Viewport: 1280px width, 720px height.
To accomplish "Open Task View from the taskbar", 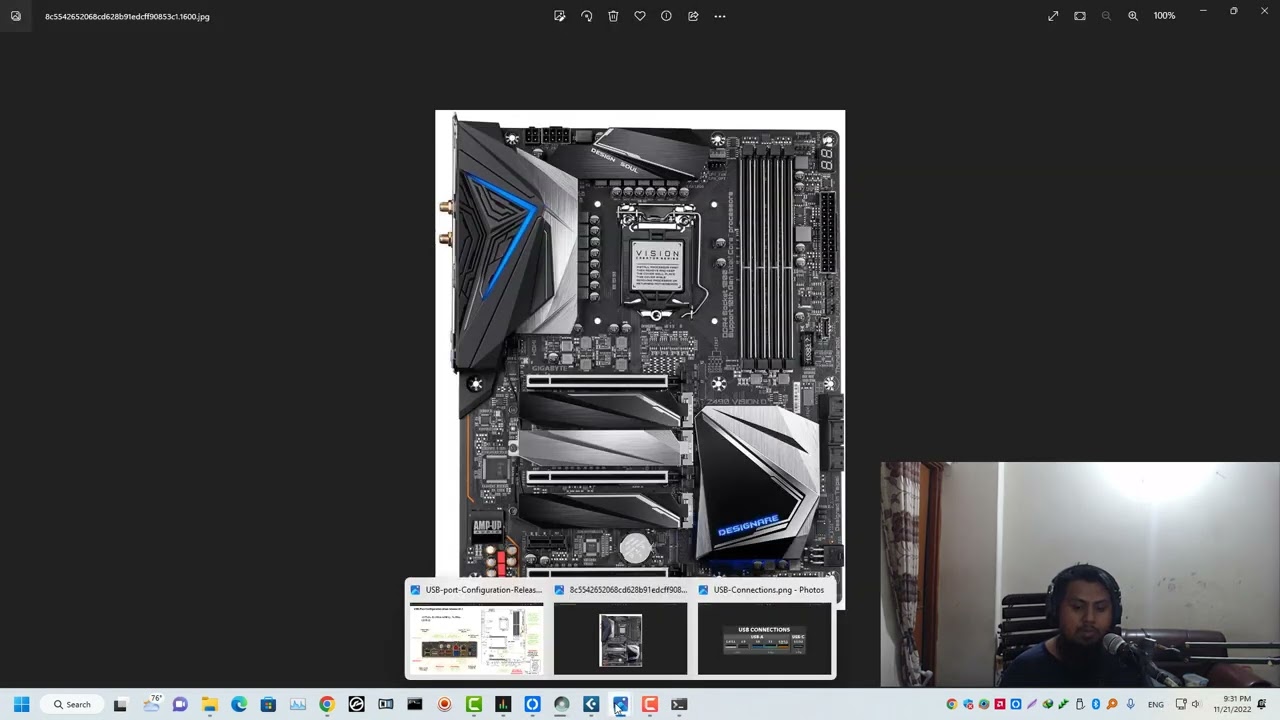I will coord(120,704).
